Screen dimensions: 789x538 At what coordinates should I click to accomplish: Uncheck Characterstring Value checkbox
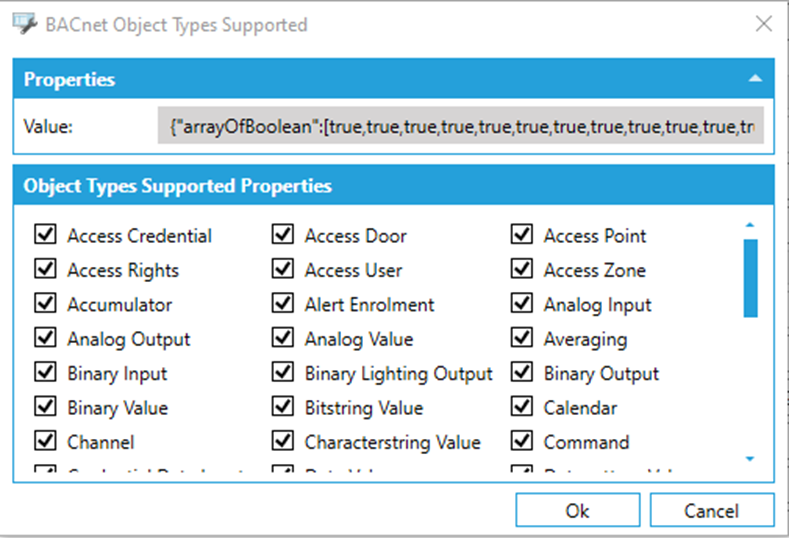pos(283,442)
